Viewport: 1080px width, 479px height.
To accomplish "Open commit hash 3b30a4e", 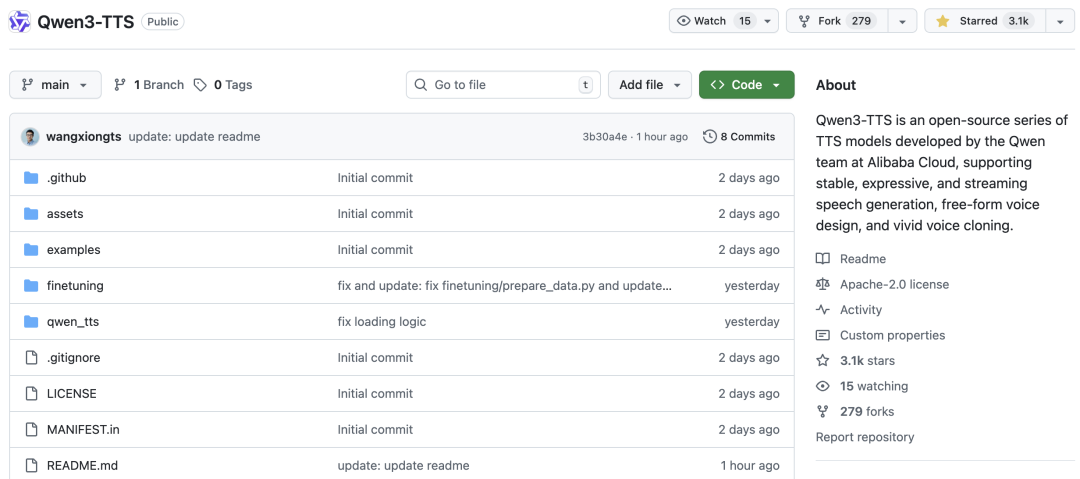I will pyautogui.click(x=605, y=136).
